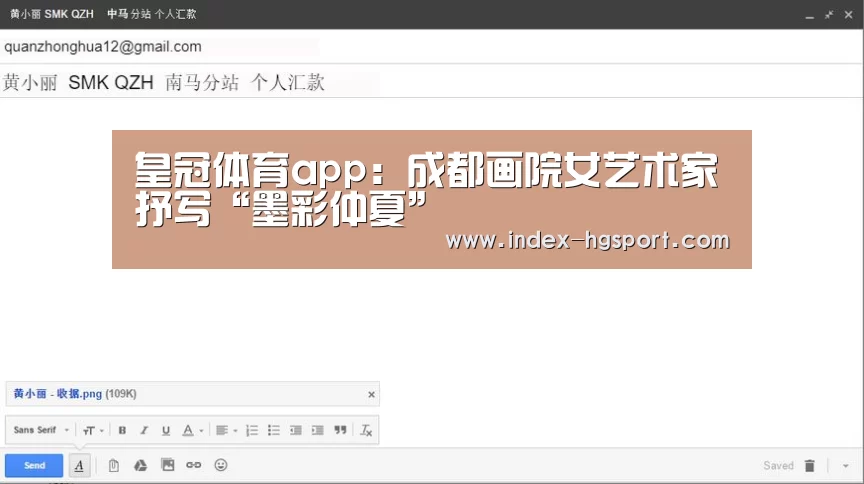Exit full-screen of compose window
The height and width of the screenshot is (484, 864).
point(829,15)
